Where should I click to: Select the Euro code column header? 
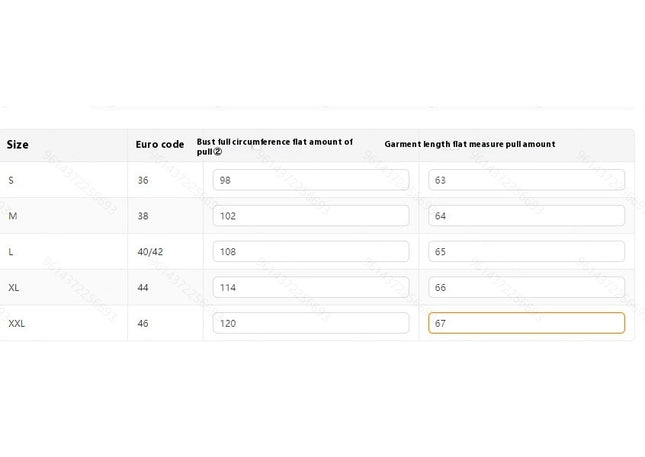[160, 144]
